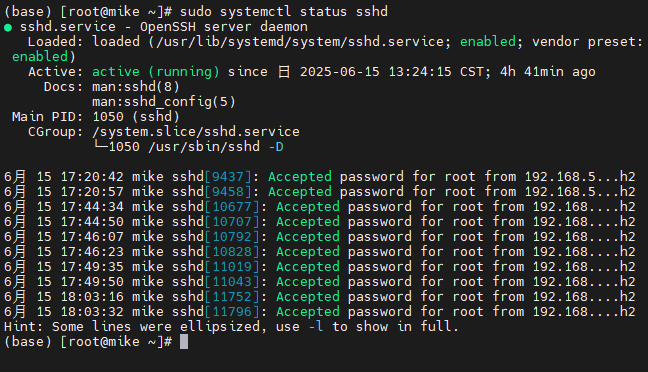Click the PID 9458 log entry

pos(228,192)
